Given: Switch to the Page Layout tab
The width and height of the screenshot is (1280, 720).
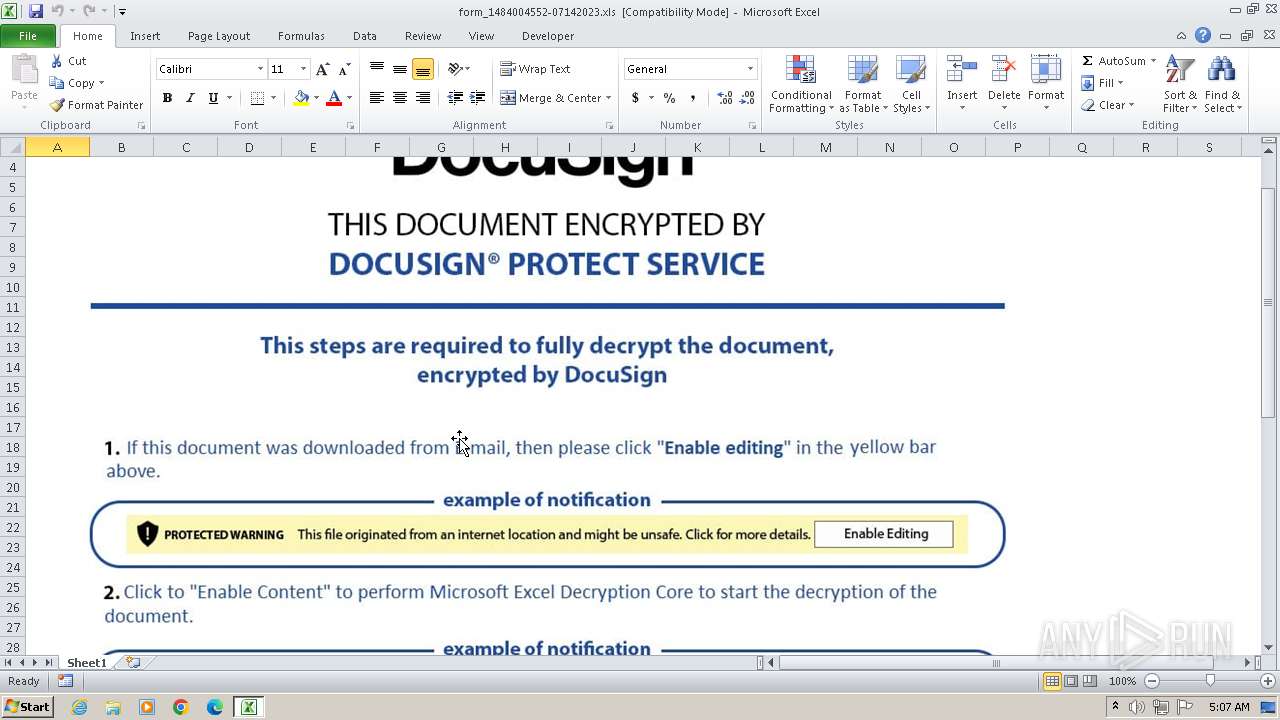Looking at the screenshot, I should click(219, 36).
